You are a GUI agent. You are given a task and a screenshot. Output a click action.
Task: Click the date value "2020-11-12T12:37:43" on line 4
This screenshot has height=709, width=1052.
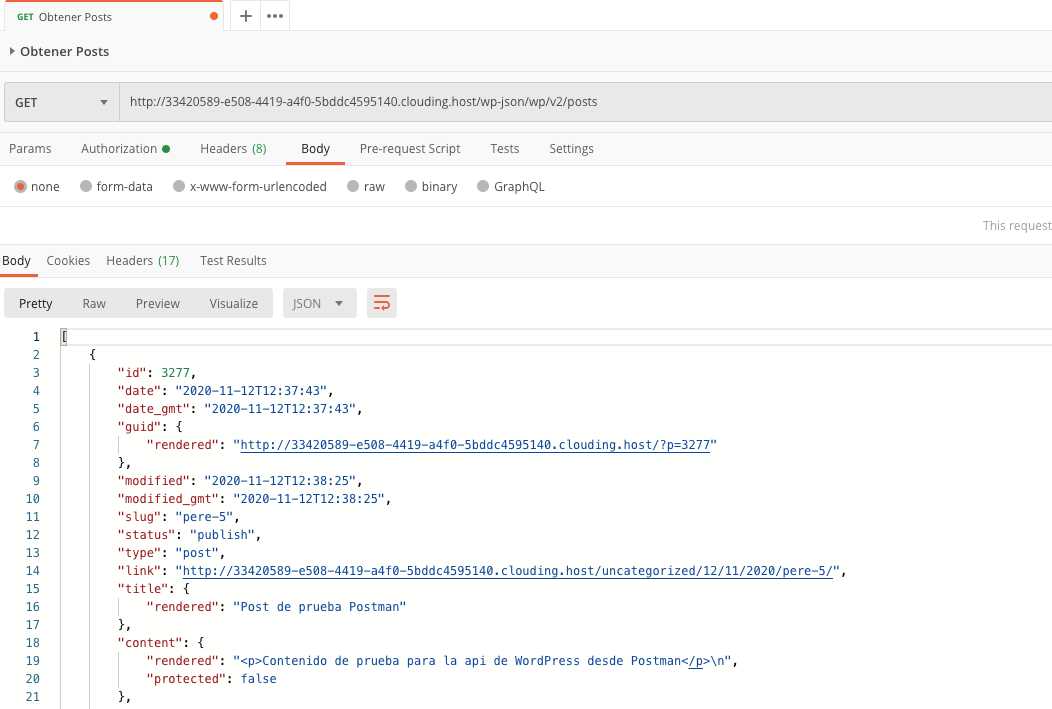pyautogui.click(x=251, y=391)
